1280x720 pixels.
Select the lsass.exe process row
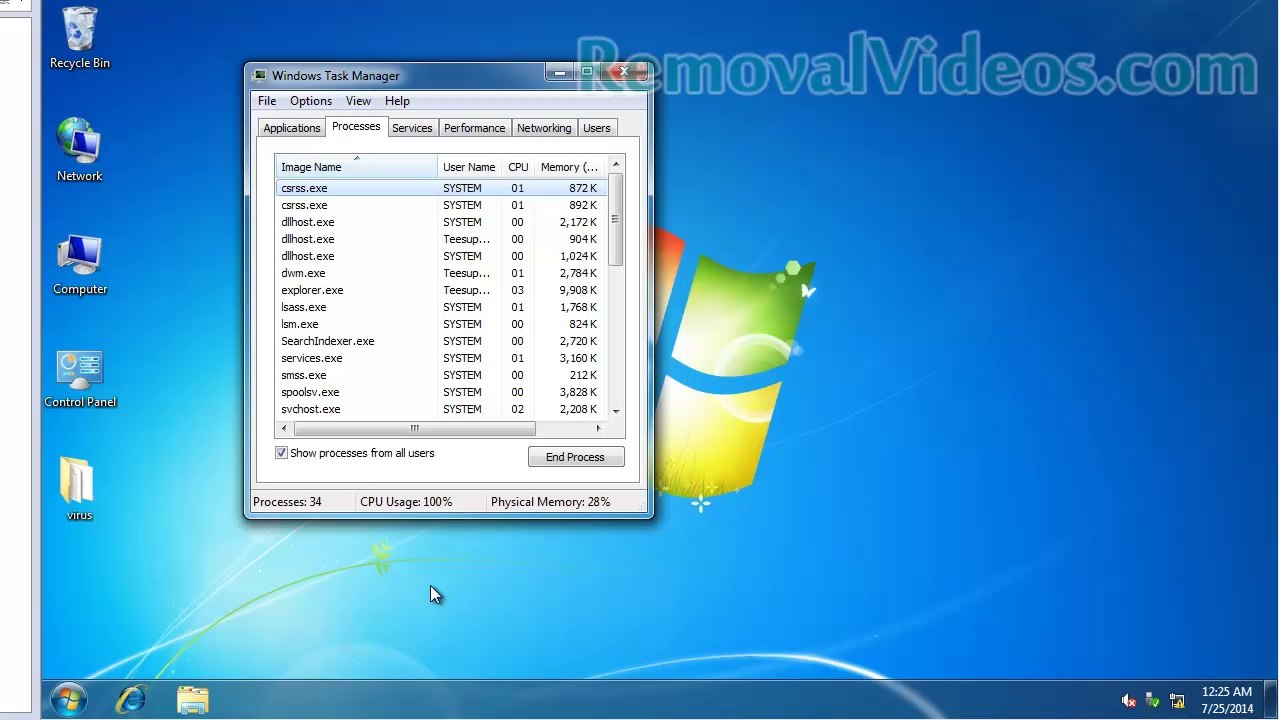440,307
